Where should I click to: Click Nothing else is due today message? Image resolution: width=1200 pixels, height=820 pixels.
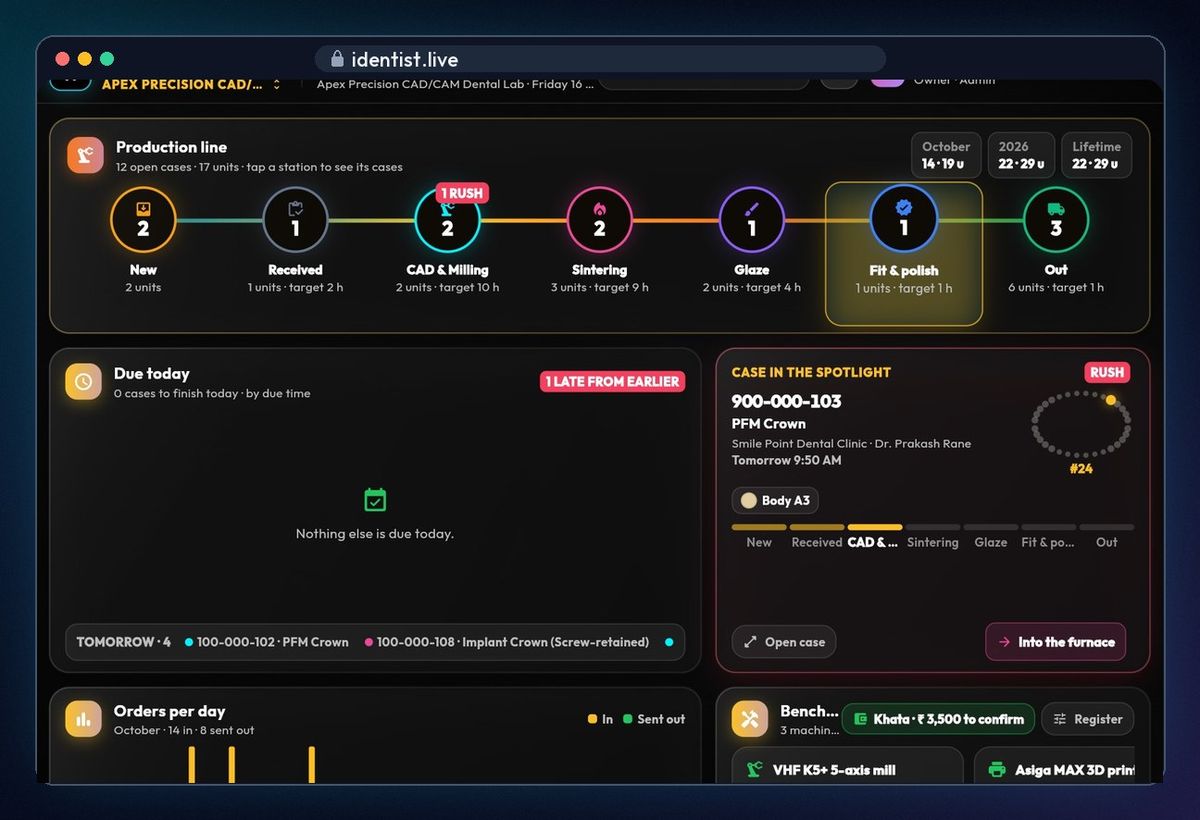point(375,534)
